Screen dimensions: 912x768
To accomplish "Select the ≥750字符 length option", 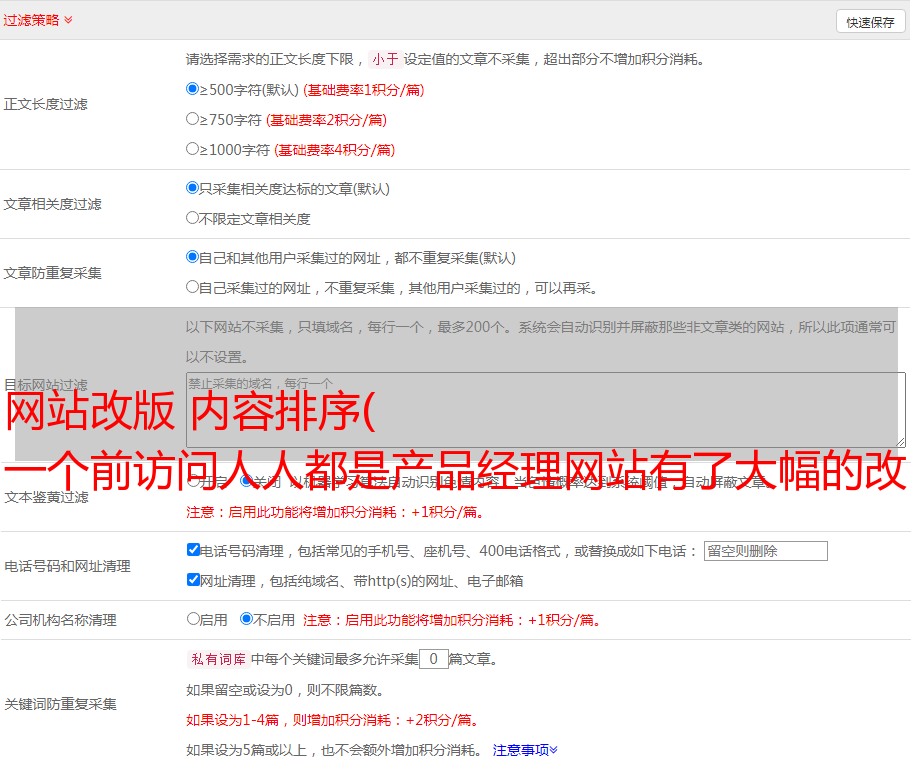I will (193, 119).
